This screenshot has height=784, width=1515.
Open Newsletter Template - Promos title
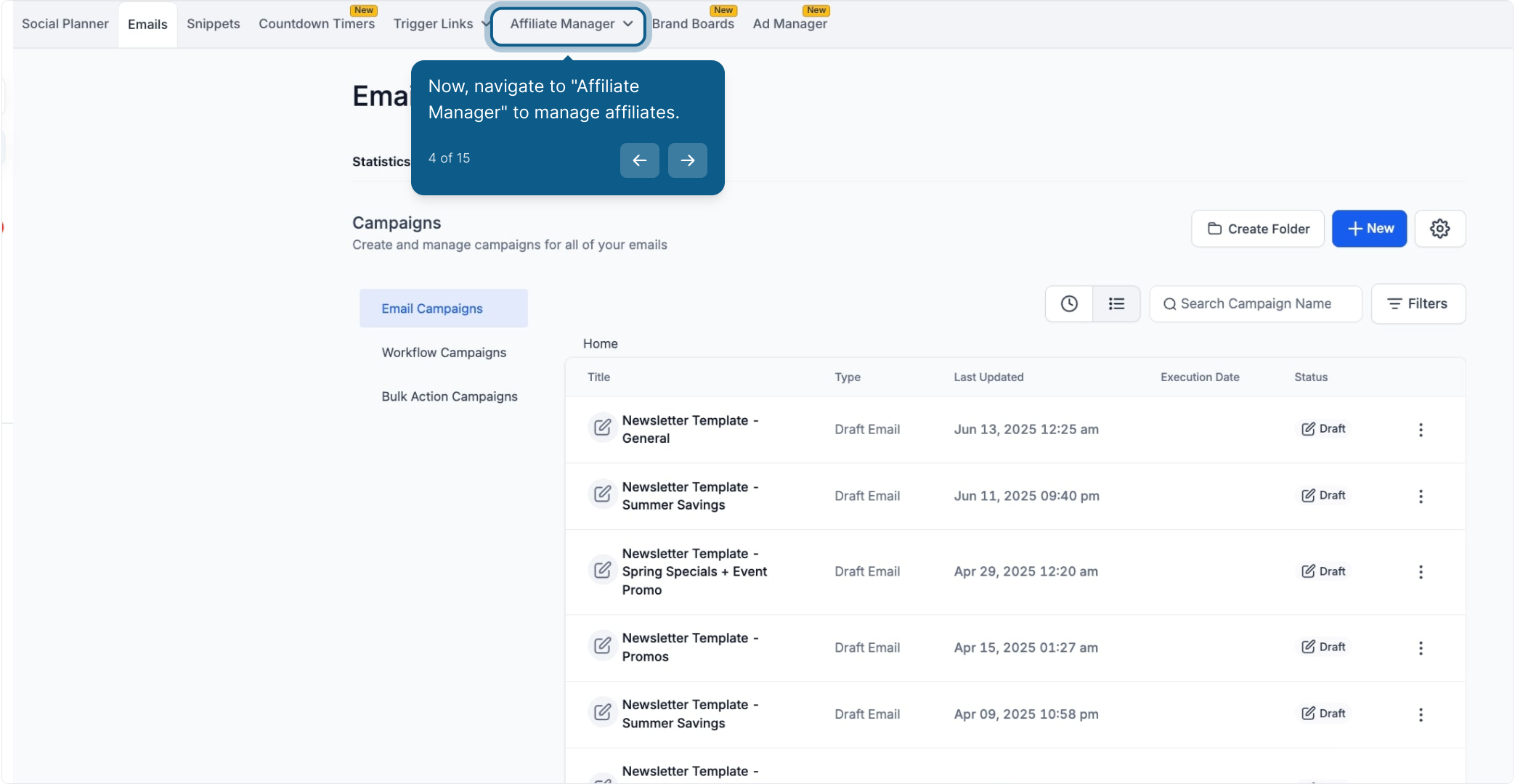point(690,648)
